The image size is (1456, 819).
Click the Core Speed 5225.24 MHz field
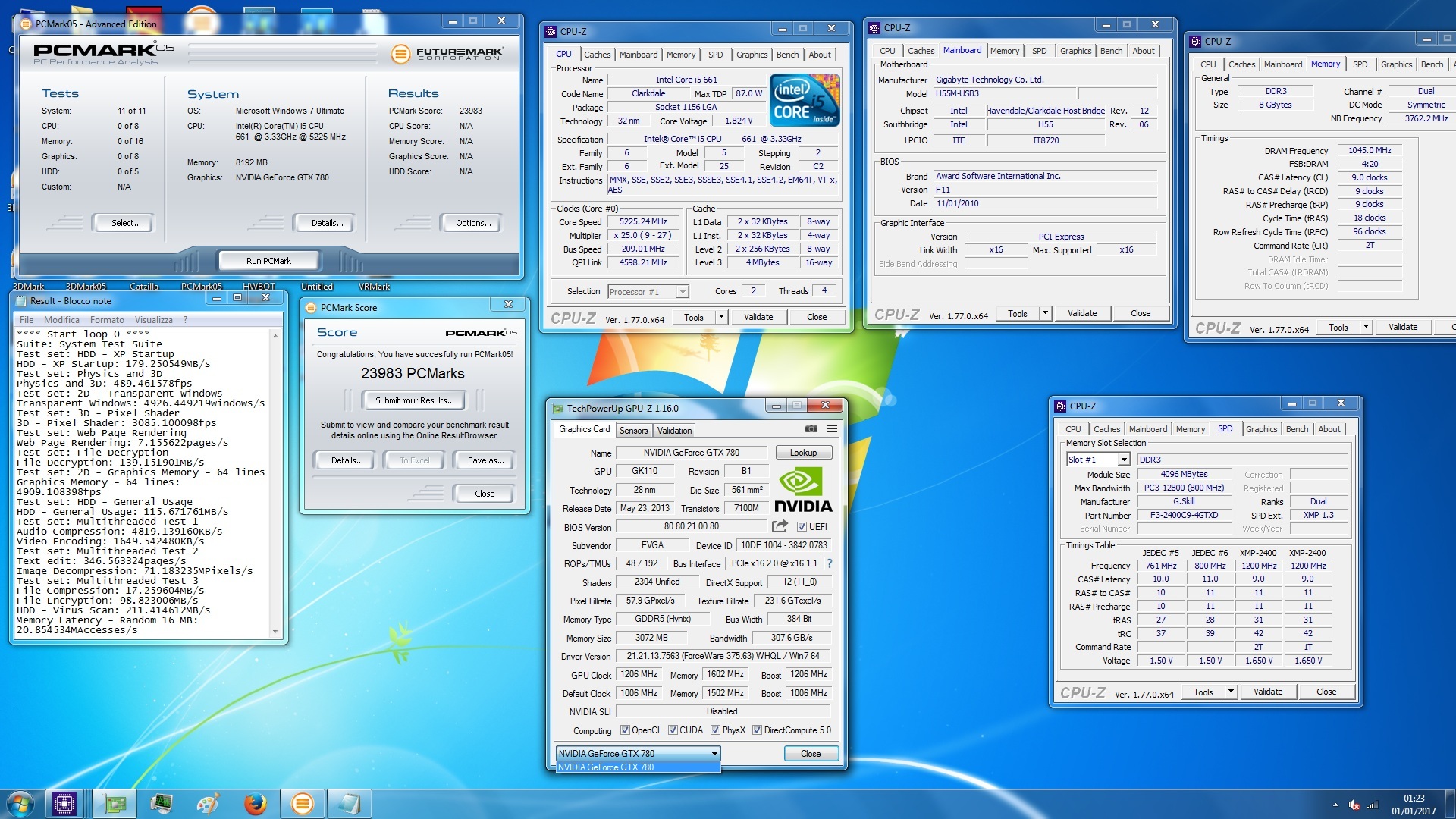643,222
